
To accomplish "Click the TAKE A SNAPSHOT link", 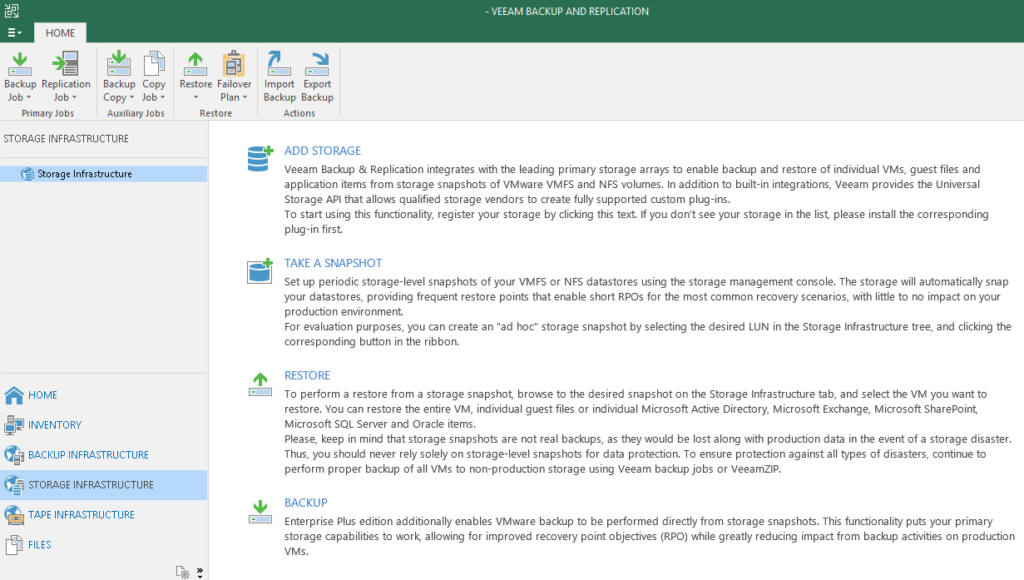I will click(x=333, y=263).
